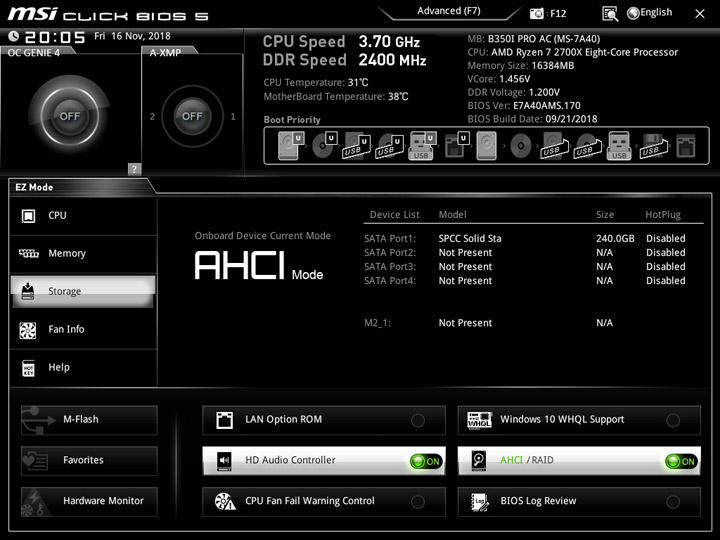Click the SATA Port3 label

(390, 267)
